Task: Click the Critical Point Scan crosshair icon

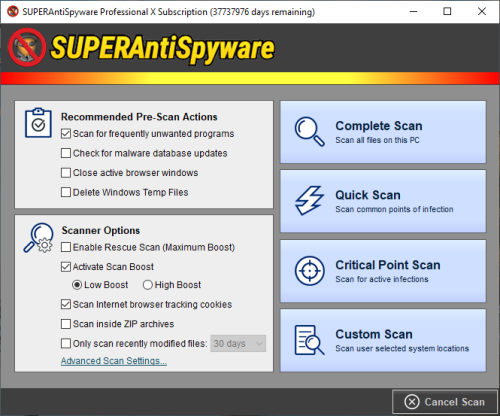Action: [x=310, y=271]
